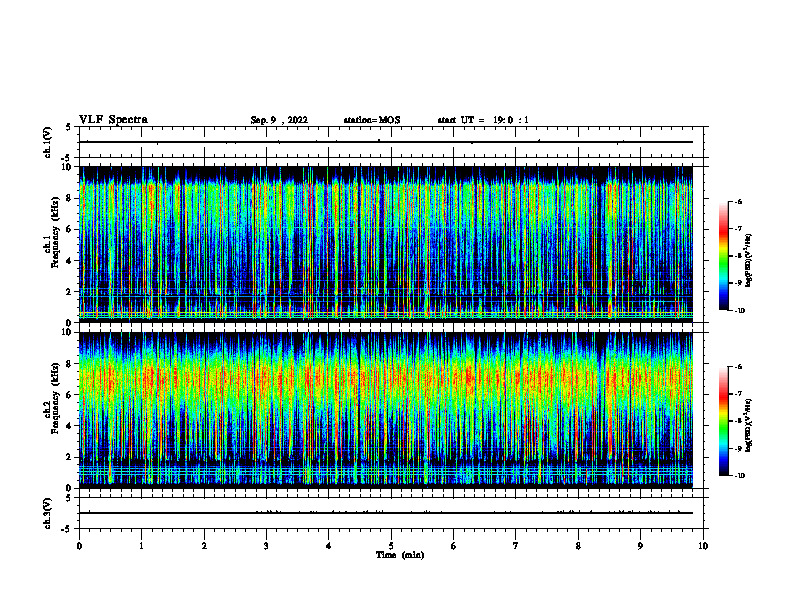Image resolution: width=792 pixels, height=612 pixels.
Task: Click the ch.1 frequency tick label "4"
Action: (x=70, y=261)
